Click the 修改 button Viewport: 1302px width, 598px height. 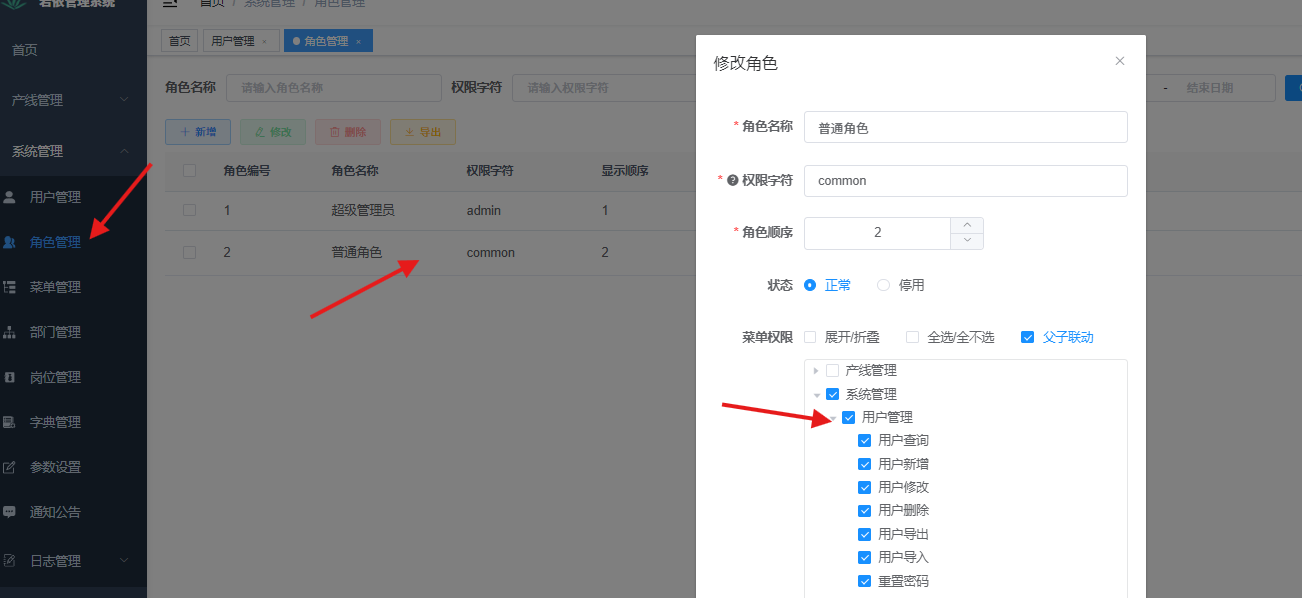click(273, 132)
